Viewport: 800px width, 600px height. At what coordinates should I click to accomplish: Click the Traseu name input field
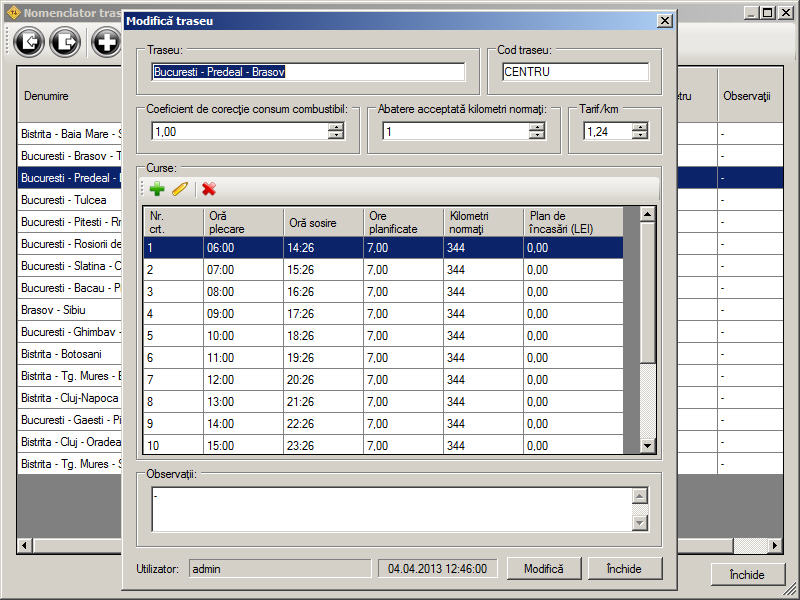point(308,72)
